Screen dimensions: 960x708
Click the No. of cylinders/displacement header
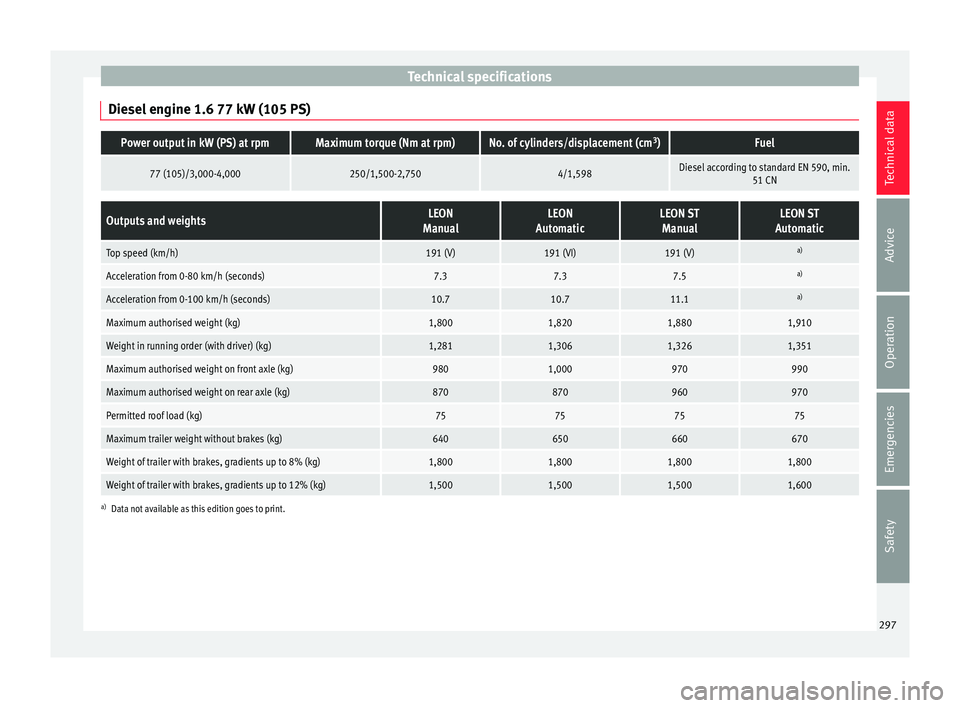pos(574,143)
